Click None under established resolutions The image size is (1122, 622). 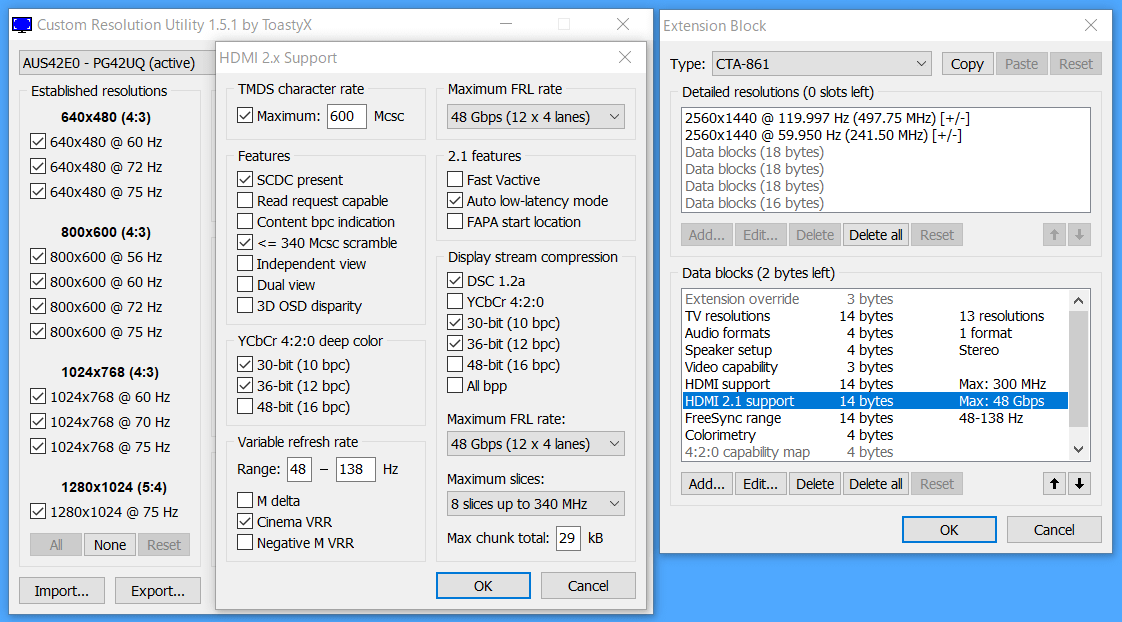[x=109, y=545]
